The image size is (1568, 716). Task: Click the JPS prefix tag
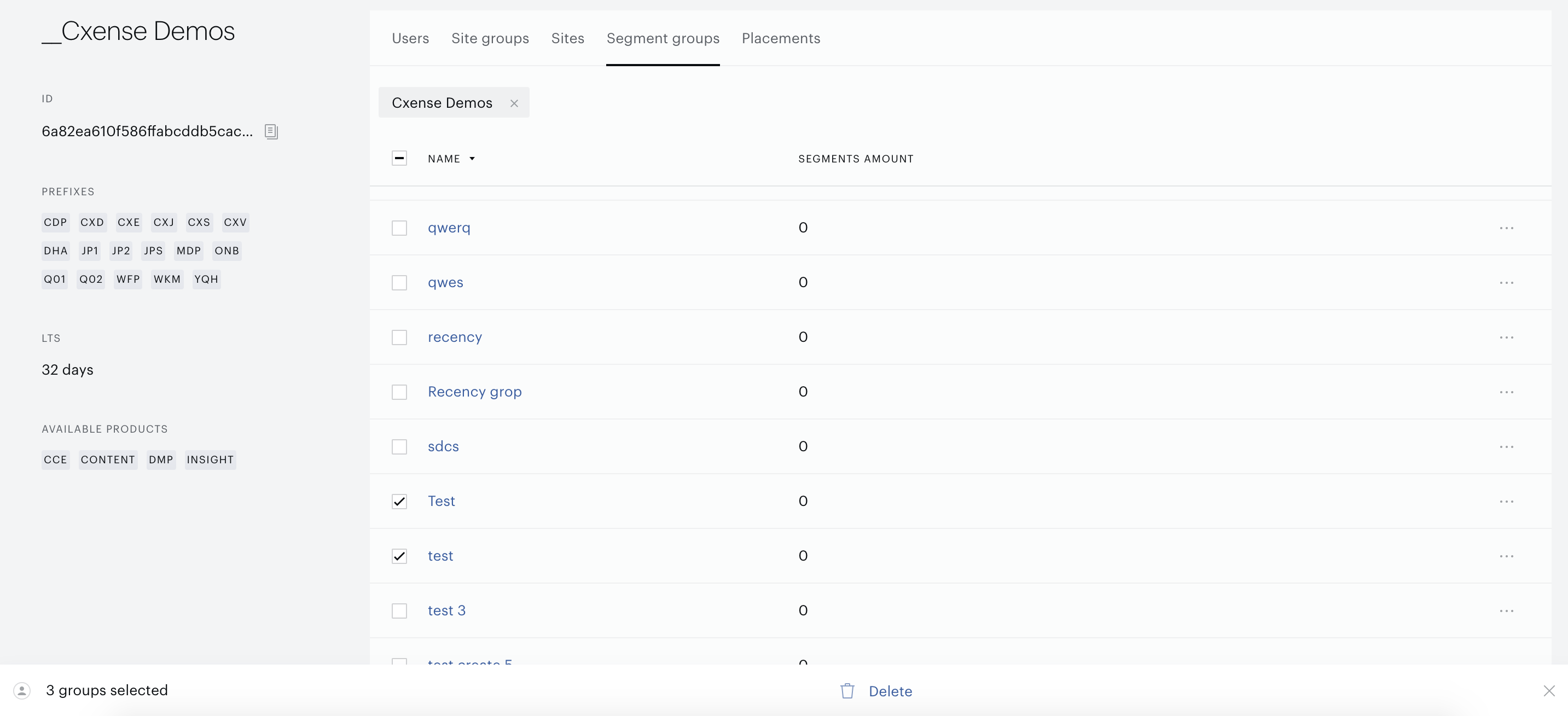(153, 251)
